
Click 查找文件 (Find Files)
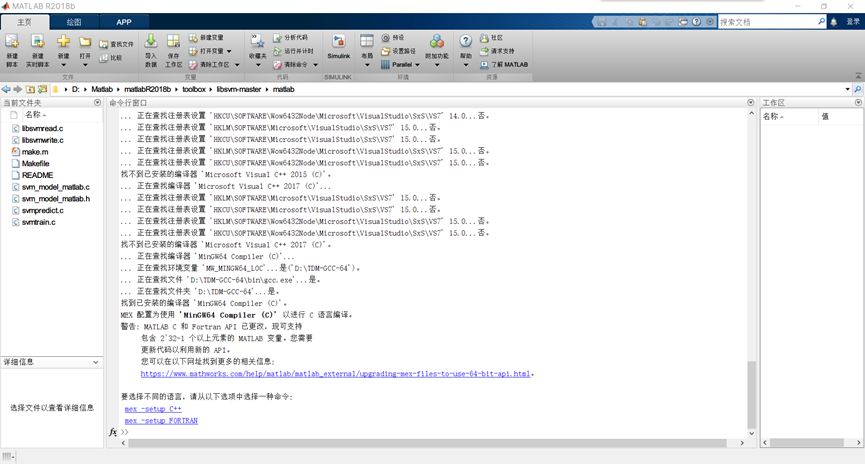point(116,44)
